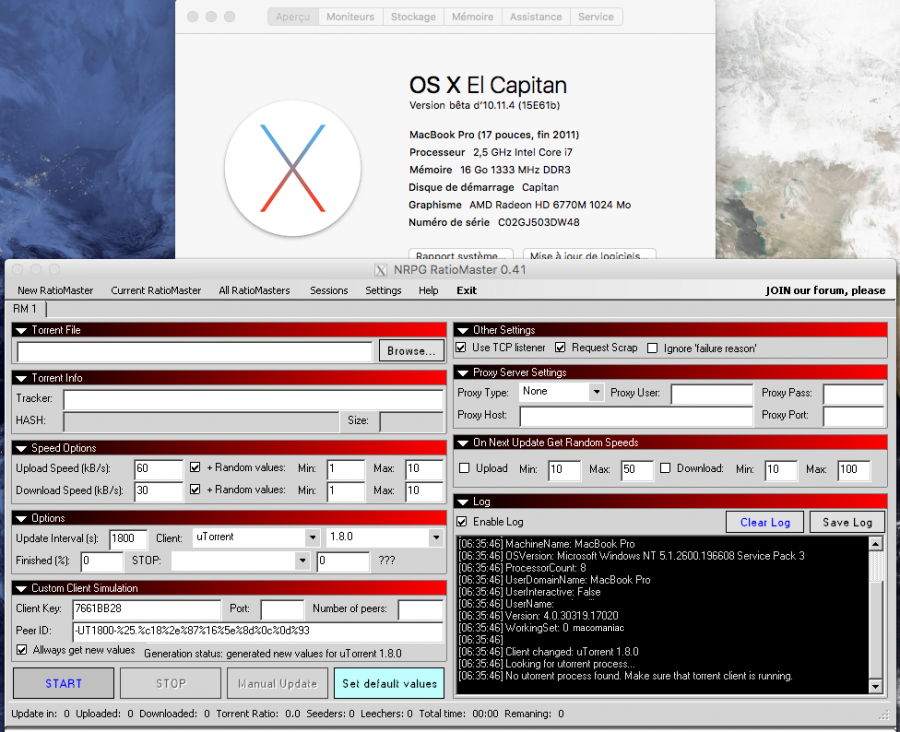The width and height of the screenshot is (900, 732).
Task: Click the Proxy Host field
Action: (636, 416)
